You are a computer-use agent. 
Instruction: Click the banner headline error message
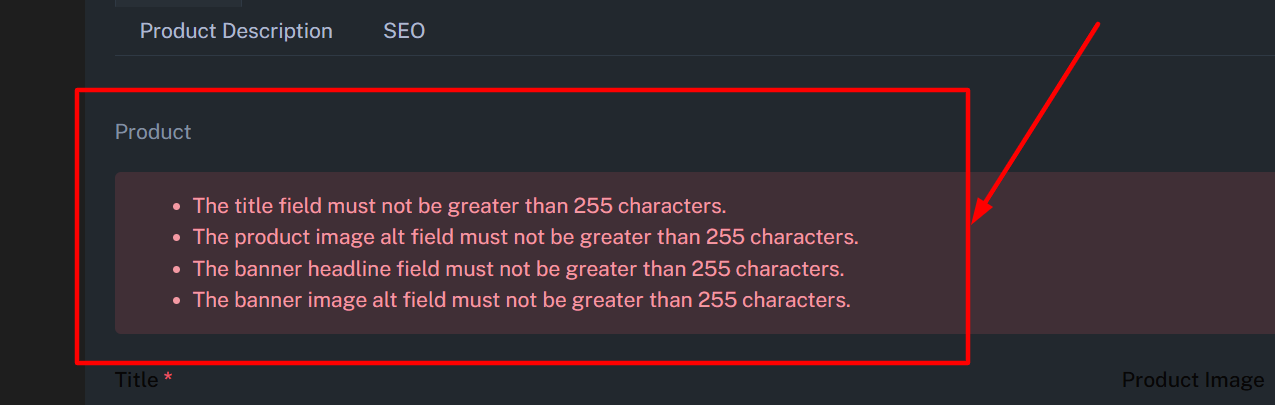click(518, 269)
